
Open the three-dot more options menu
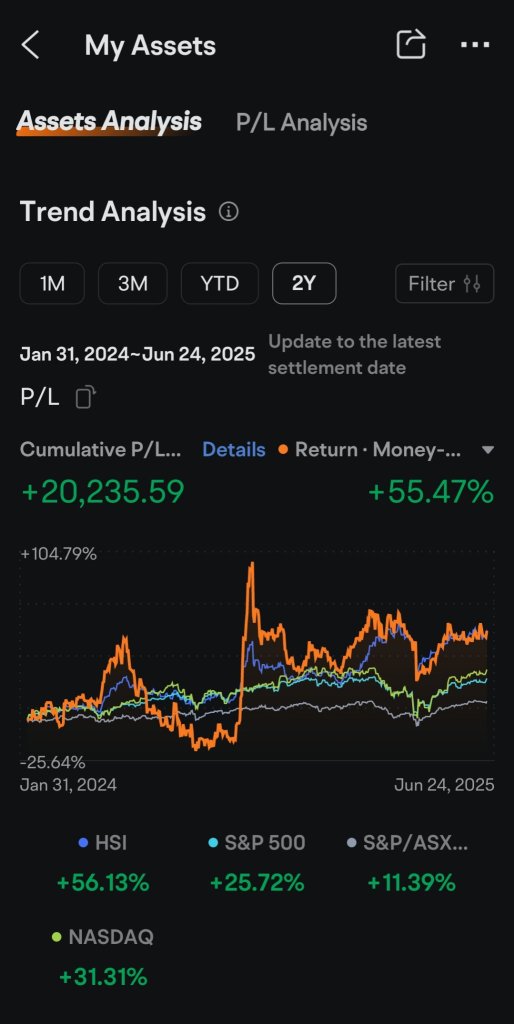click(475, 44)
